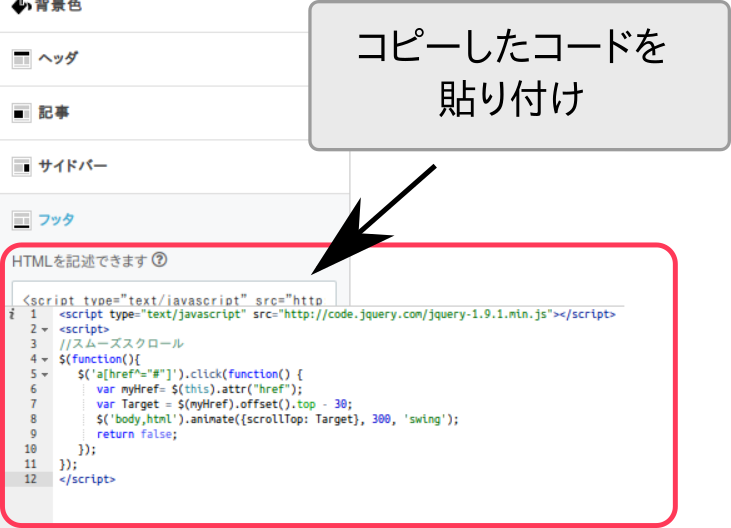The height and width of the screenshot is (528, 731).
Task: Click line number 12 in the gutter
Action: point(30,479)
